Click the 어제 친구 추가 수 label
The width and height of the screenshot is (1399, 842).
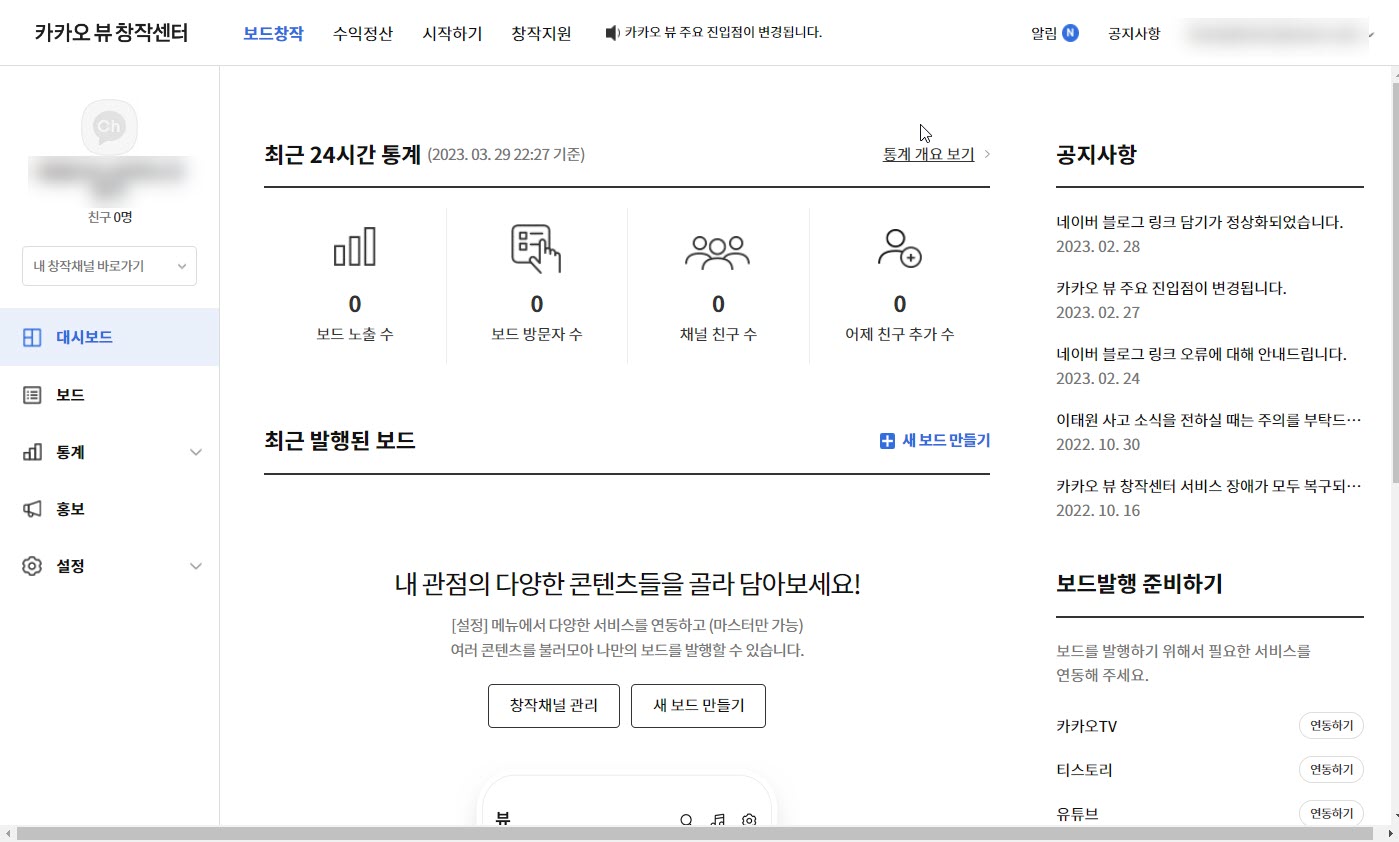pos(899,334)
